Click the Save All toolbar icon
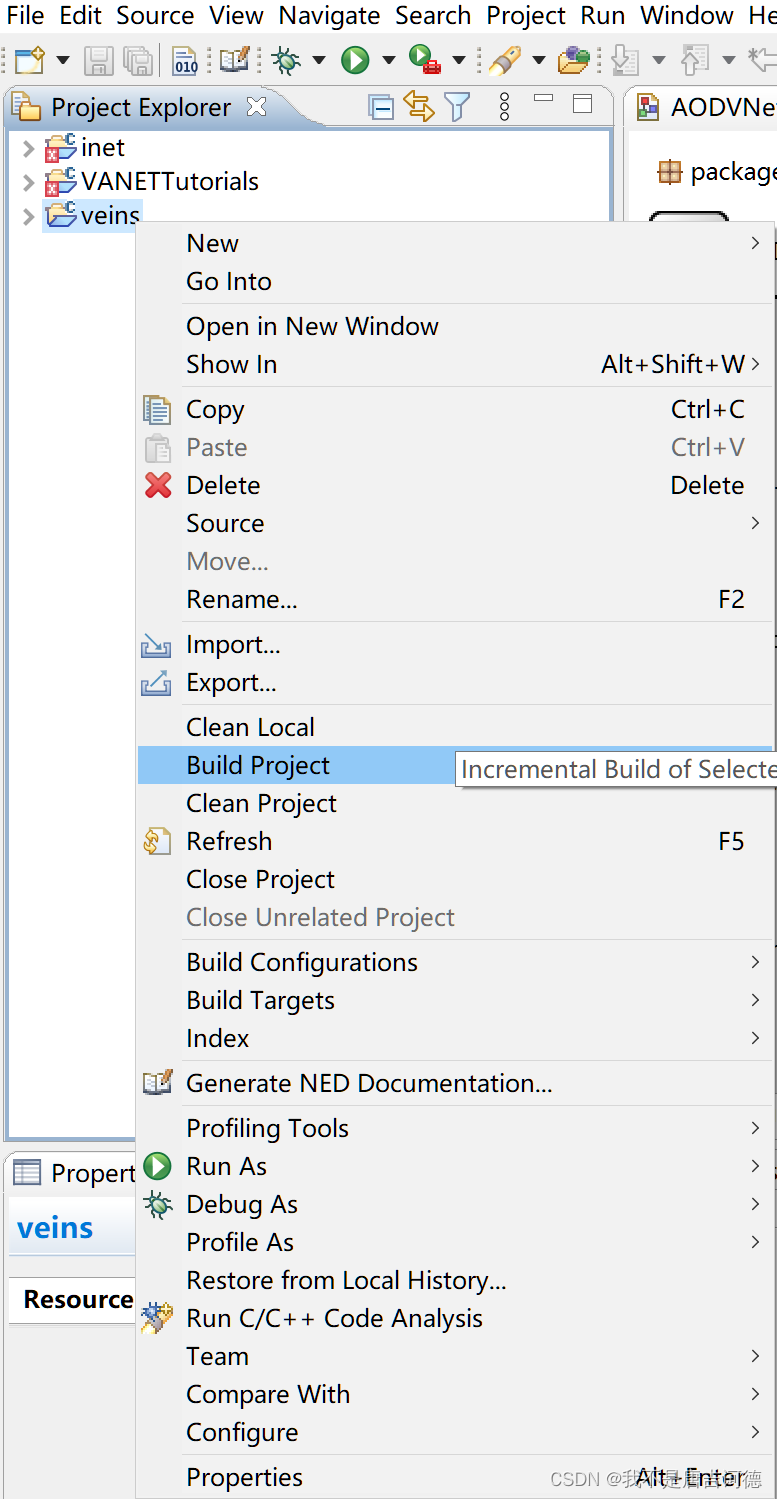This screenshot has height=1499, width=777. click(x=136, y=61)
